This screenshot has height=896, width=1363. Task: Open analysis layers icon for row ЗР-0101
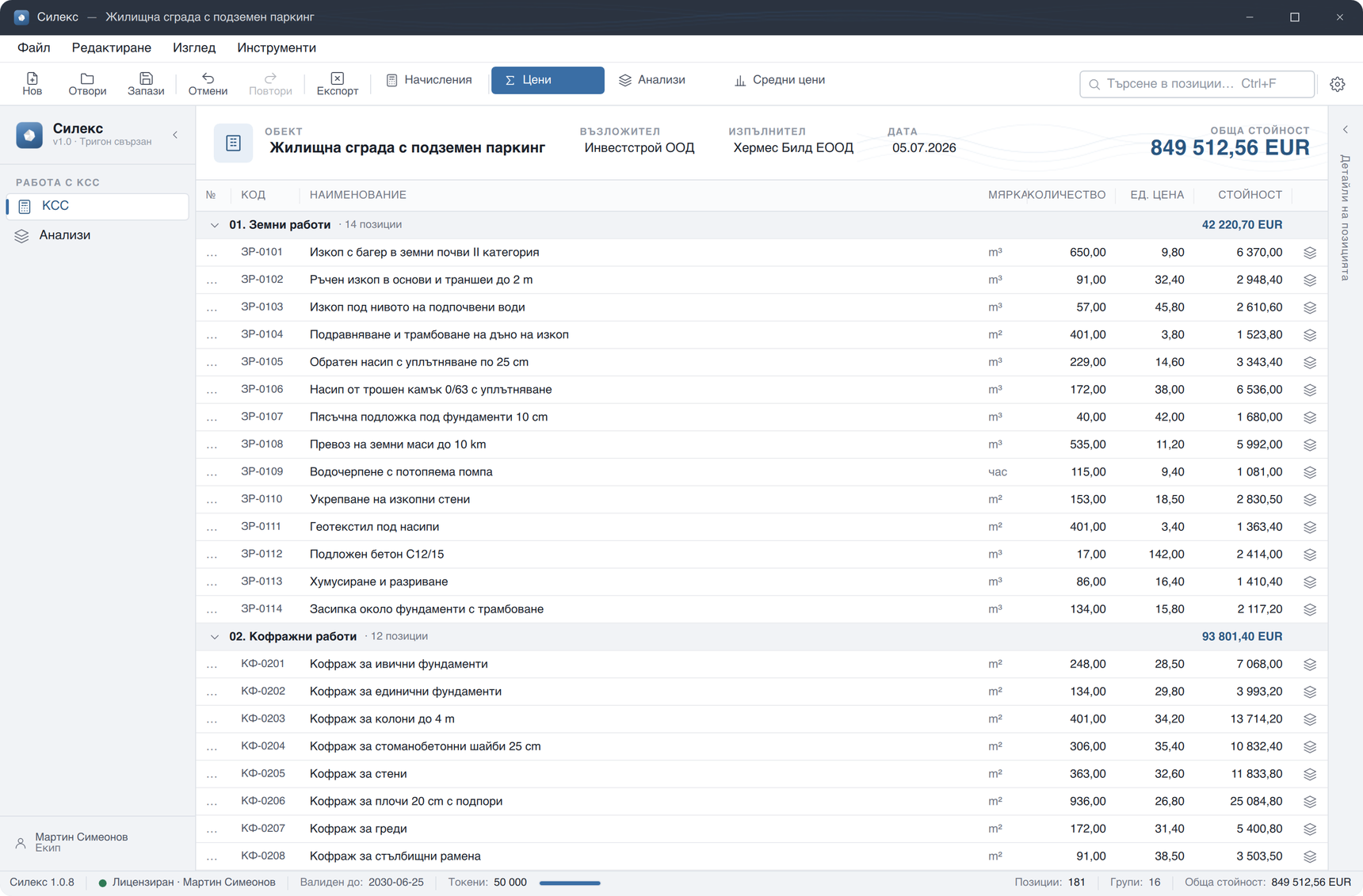pos(1310,253)
